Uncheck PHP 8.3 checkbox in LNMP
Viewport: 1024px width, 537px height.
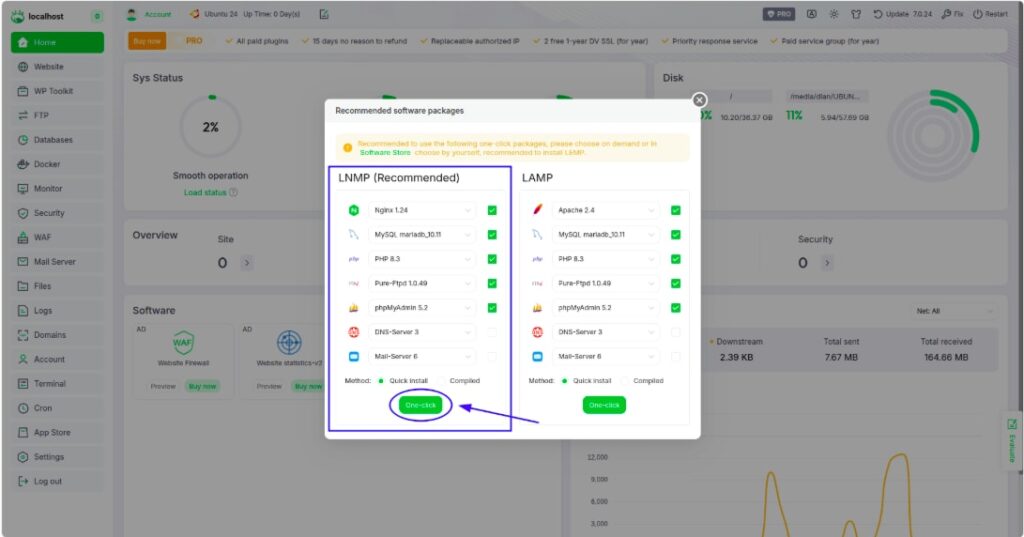pyautogui.click(x=492, y=259)
